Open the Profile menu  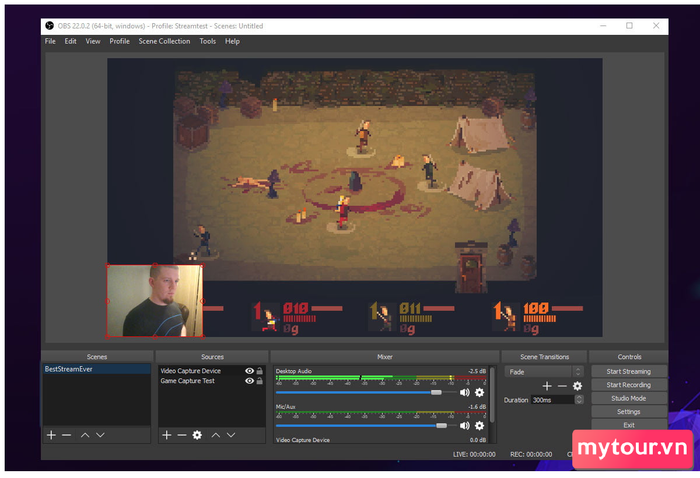[x=120, y=41]
